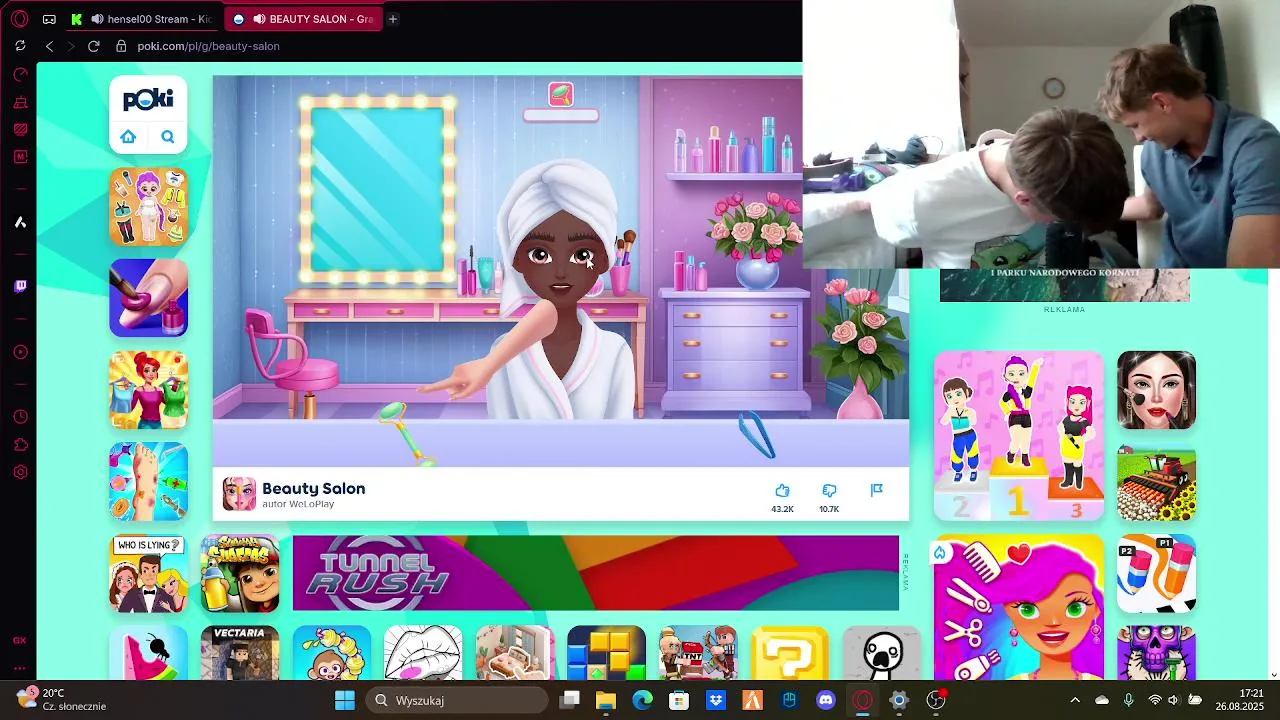Screen dimensions: 1280x720
Task: Open harvester sunflower game thumbnail
Action: point(1156,482)
